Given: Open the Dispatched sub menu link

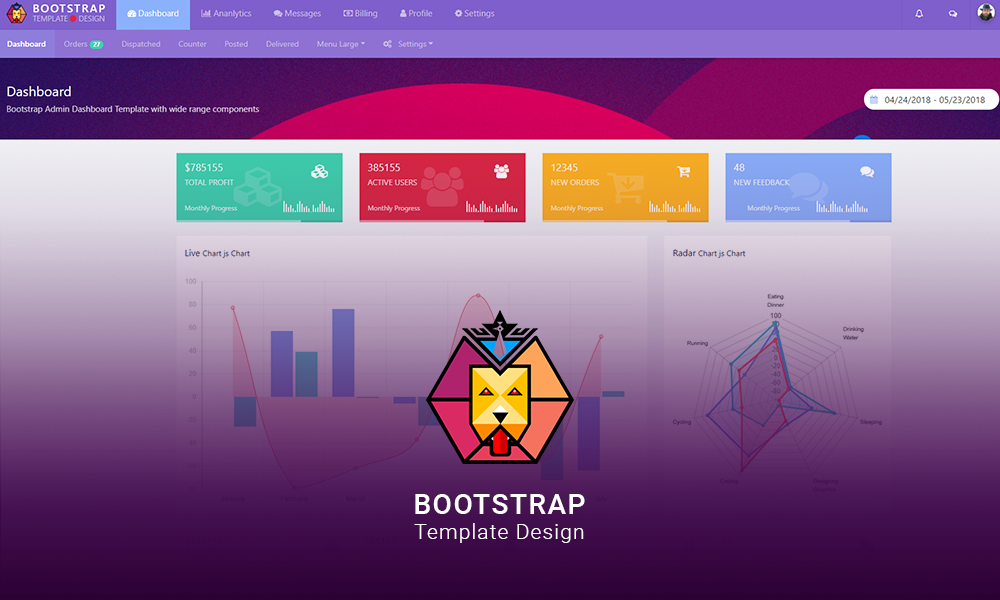Looking at the screenshot, I should tap(141, 44).
